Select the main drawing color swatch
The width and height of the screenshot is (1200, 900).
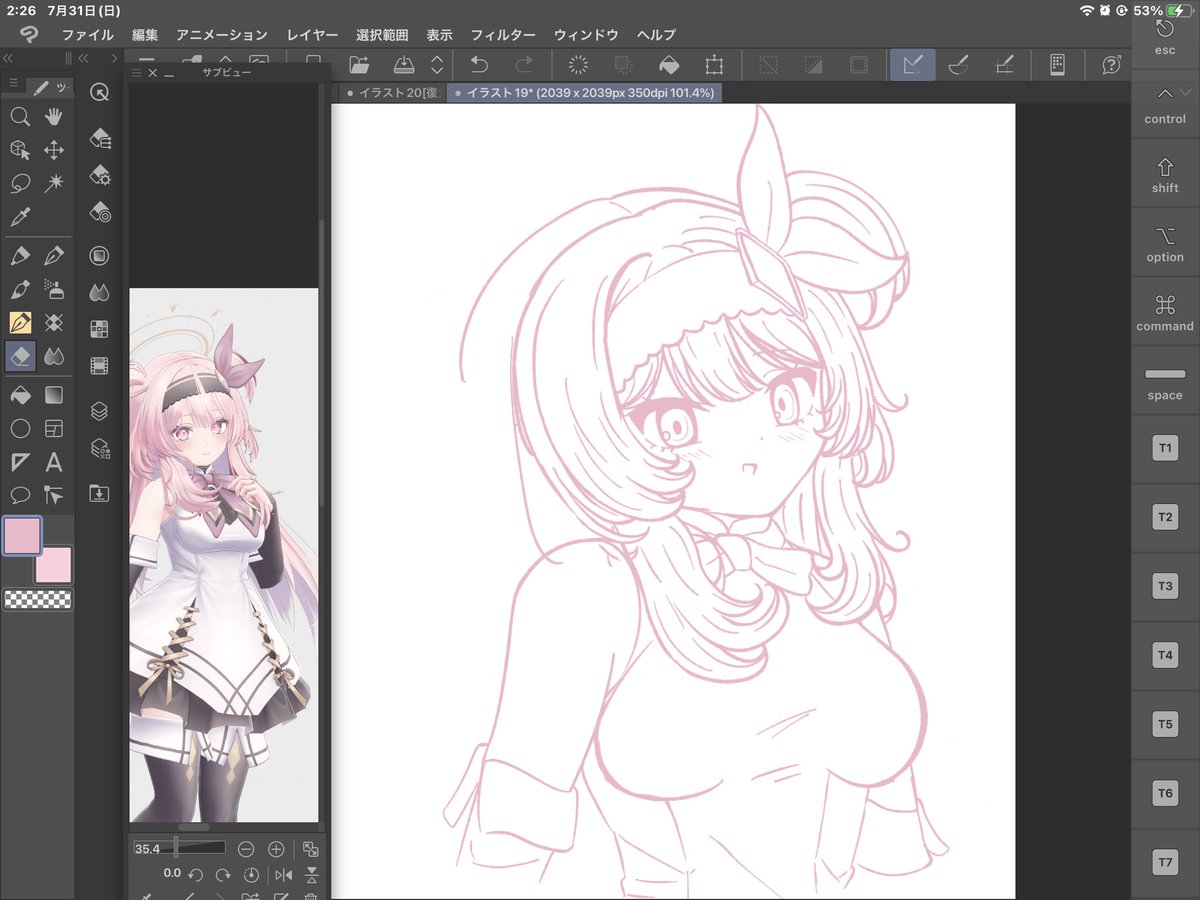(22, 535)
